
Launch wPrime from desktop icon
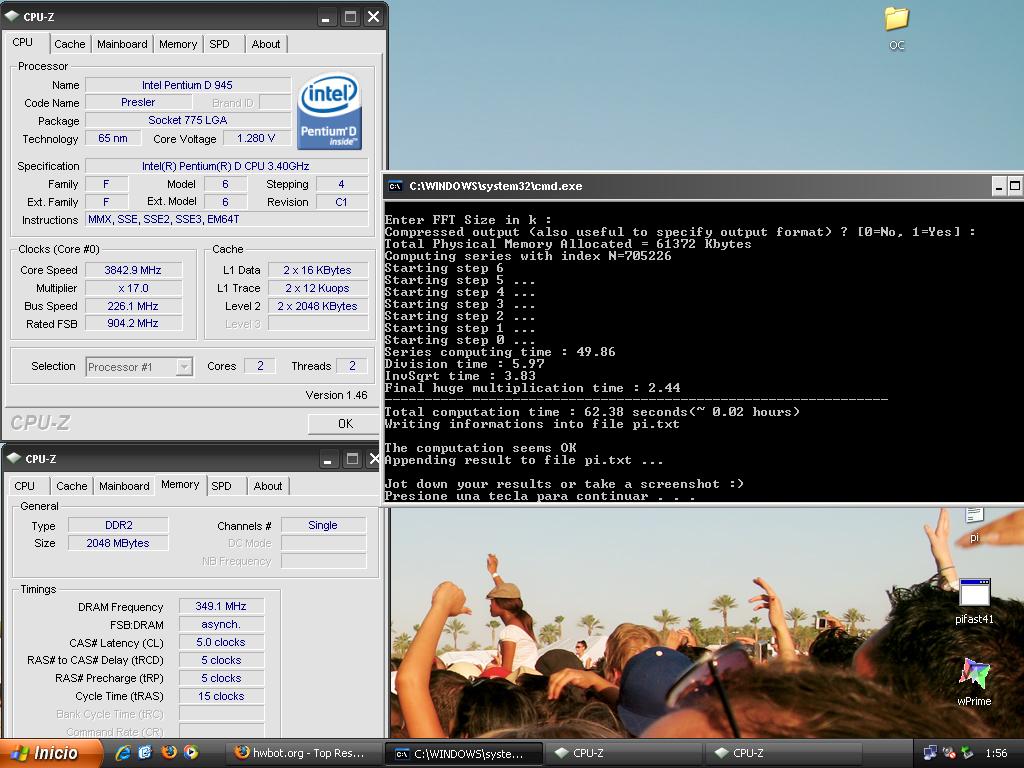click(x=974, y=682)
